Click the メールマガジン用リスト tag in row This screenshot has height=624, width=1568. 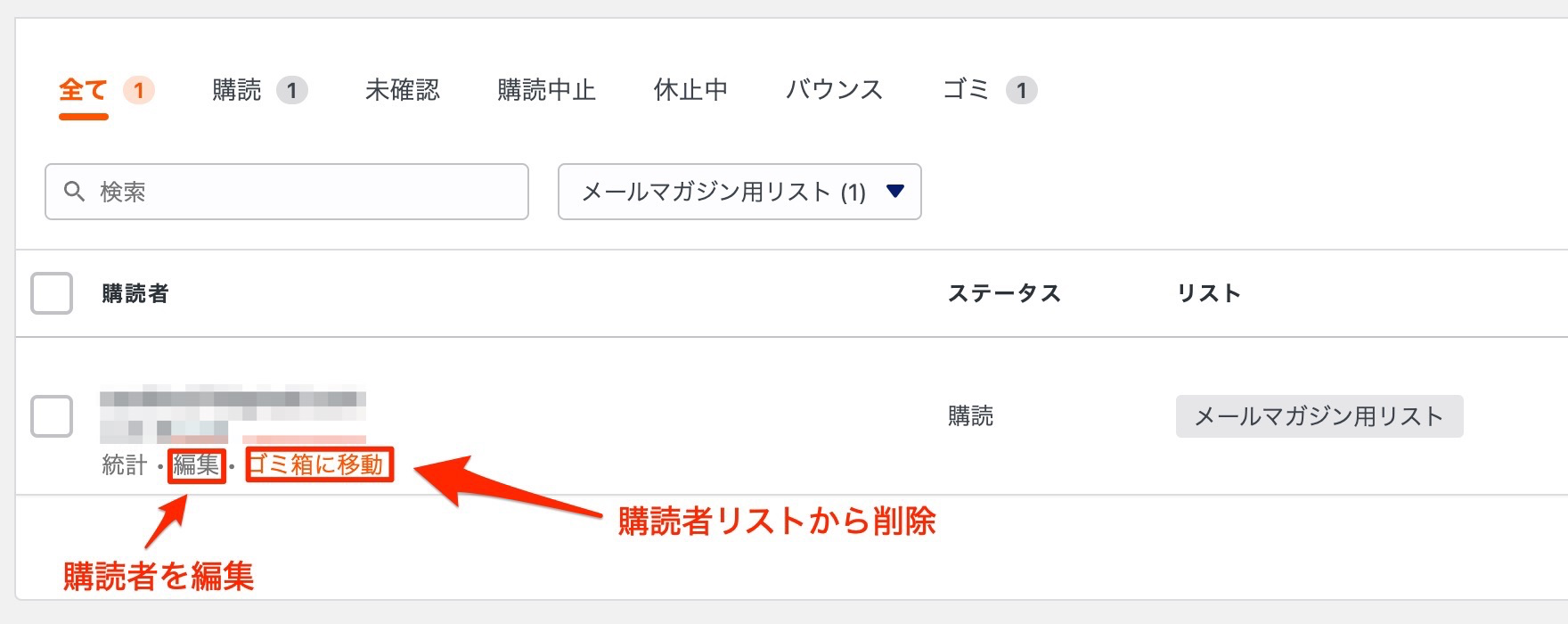1319,416
